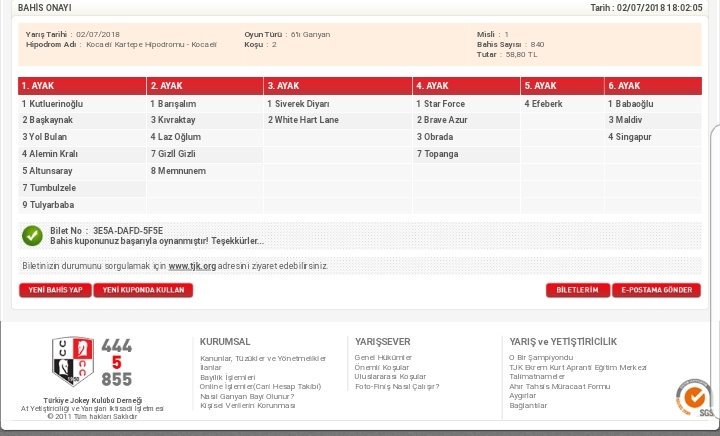The height and width of the screenshot is (436, 720).
Task: Select the text '1 Kutluerinoğlu'
Action: tap(52, 104)
